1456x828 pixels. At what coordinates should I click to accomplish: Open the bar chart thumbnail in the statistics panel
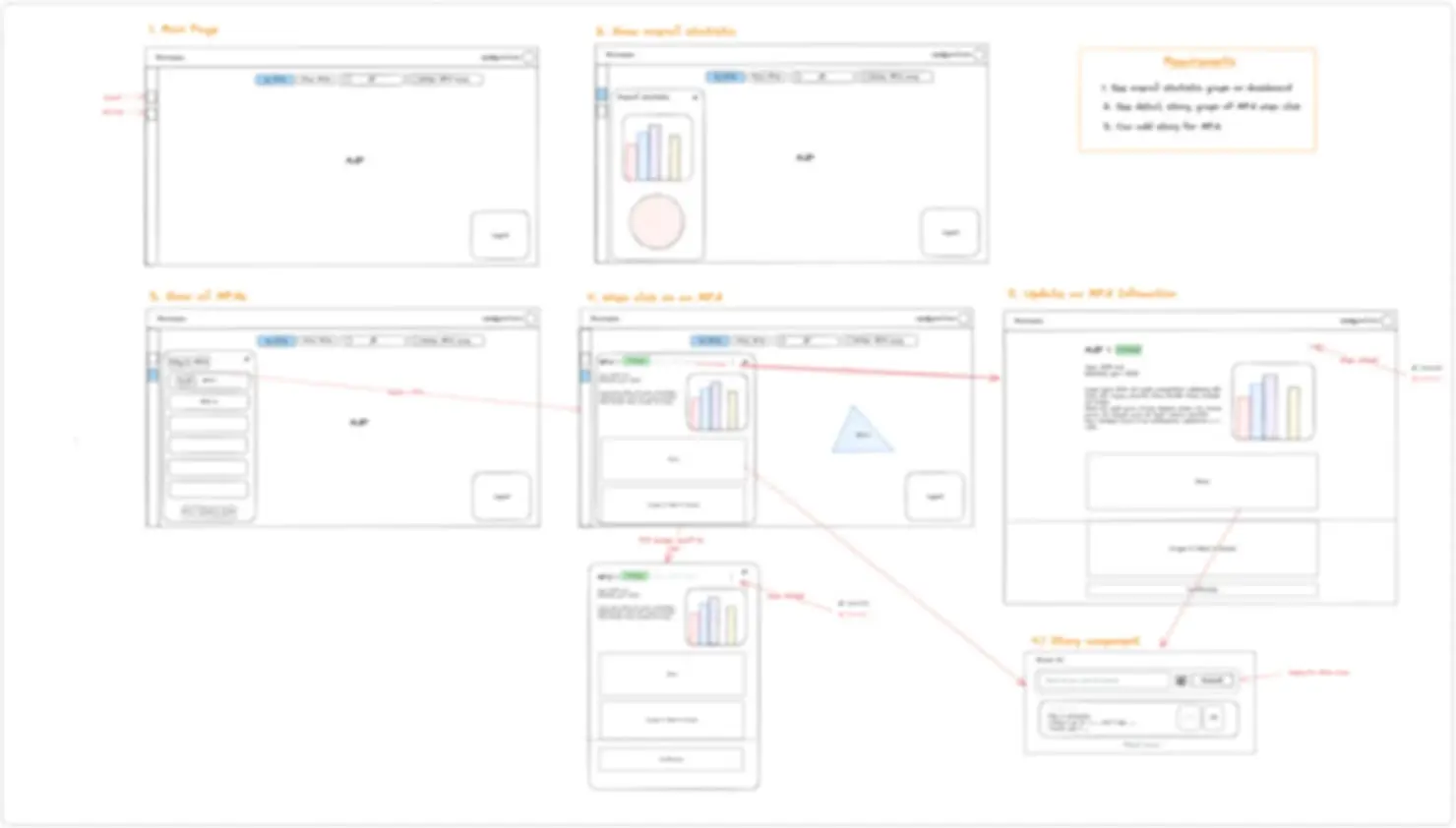tap(657, 149)
